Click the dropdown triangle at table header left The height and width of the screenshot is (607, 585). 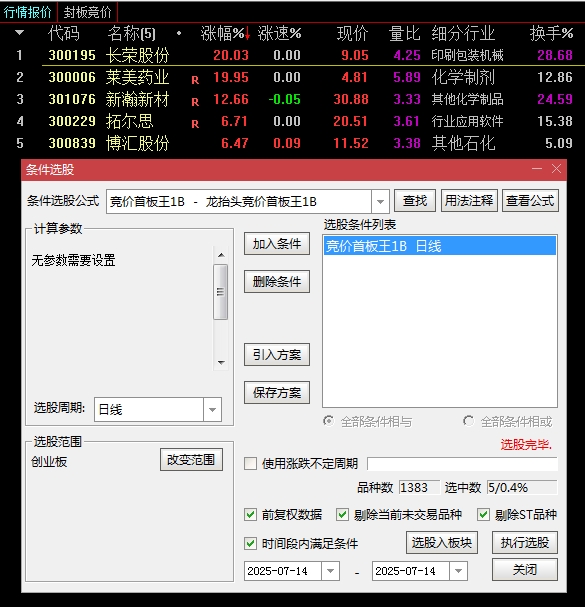click(19, 33)
